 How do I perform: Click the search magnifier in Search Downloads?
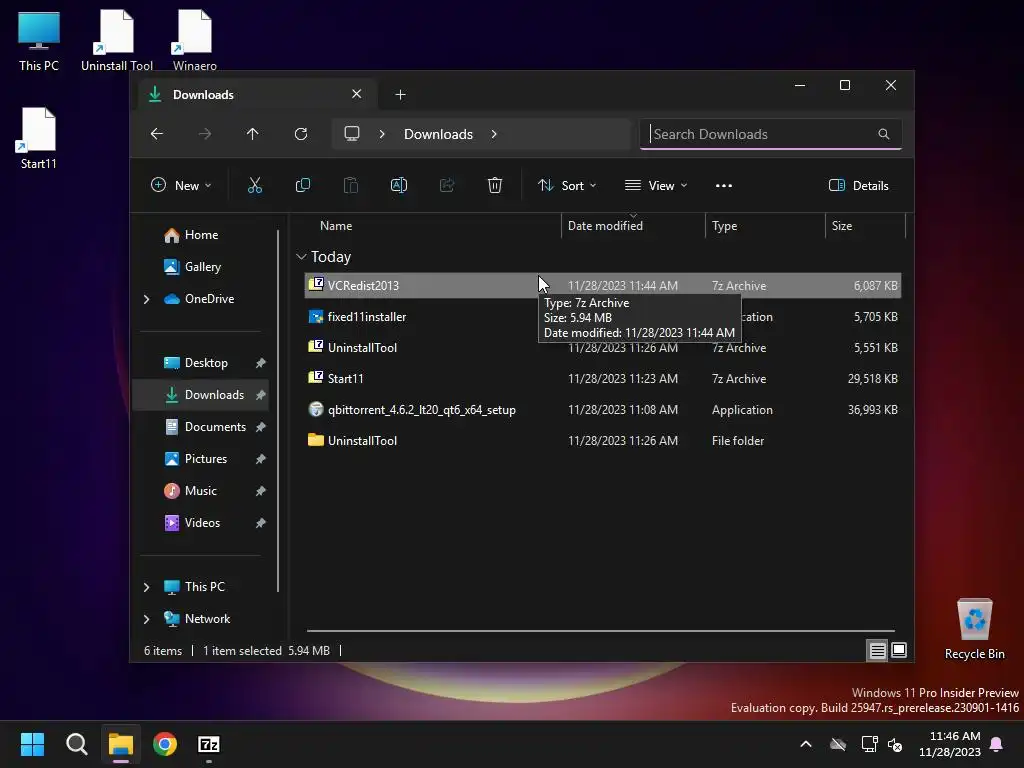(x=884, y=134)
